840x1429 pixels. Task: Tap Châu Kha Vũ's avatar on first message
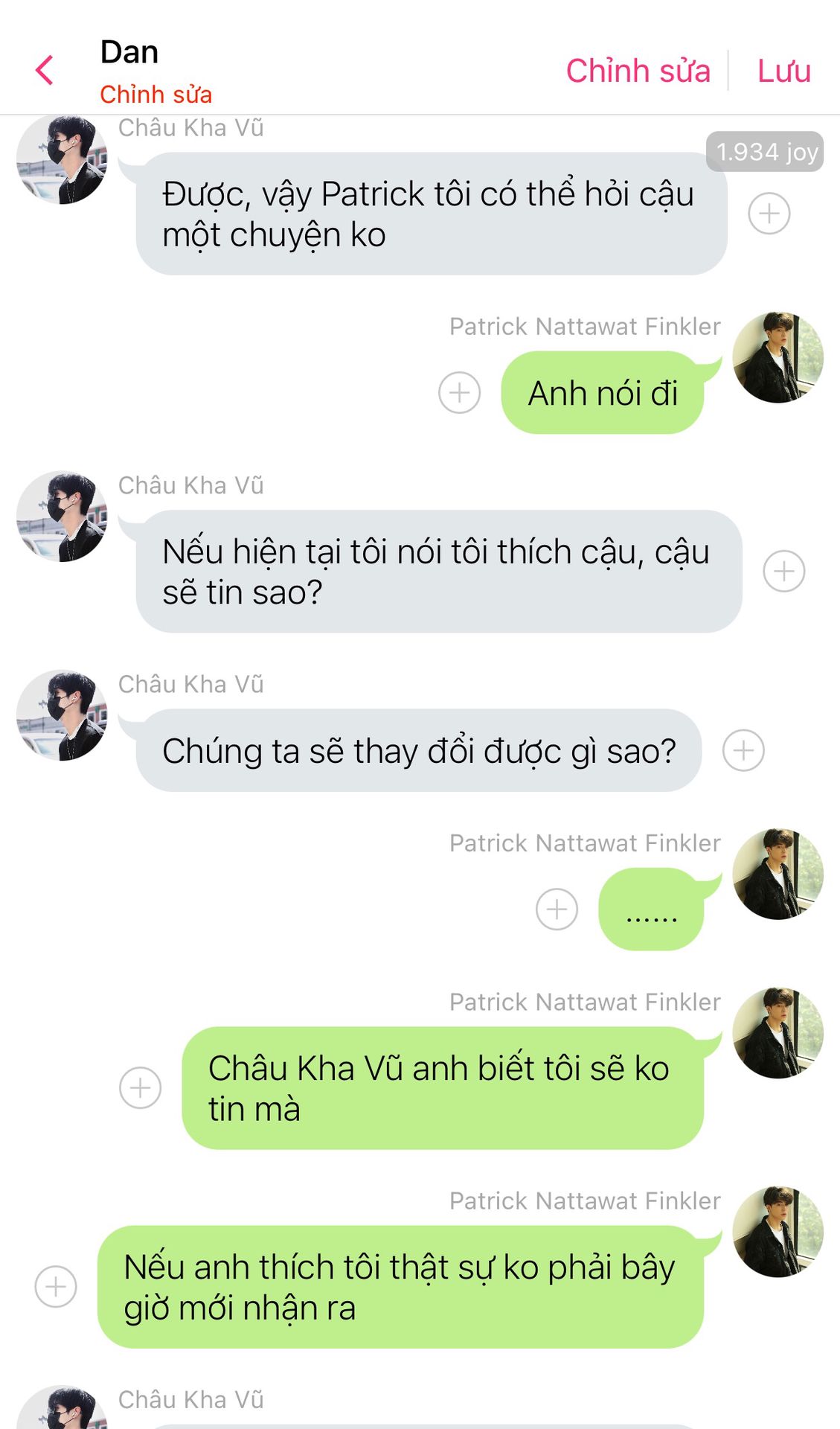(62, 159)
